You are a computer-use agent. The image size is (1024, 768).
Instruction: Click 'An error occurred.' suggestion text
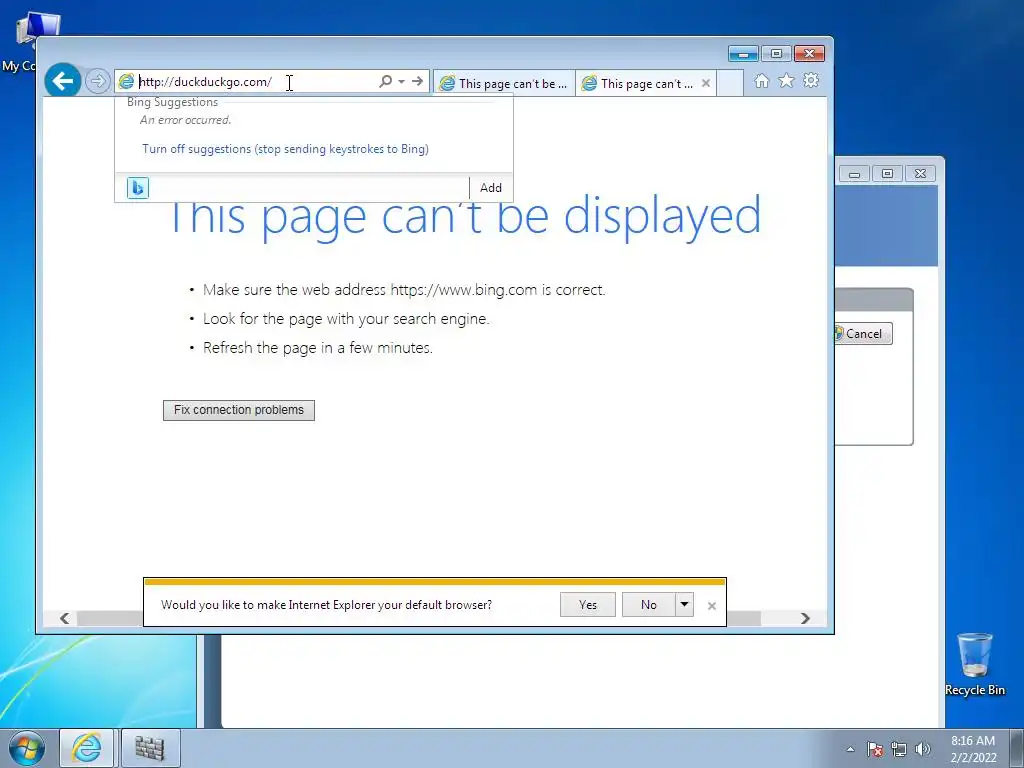[185, 120]
